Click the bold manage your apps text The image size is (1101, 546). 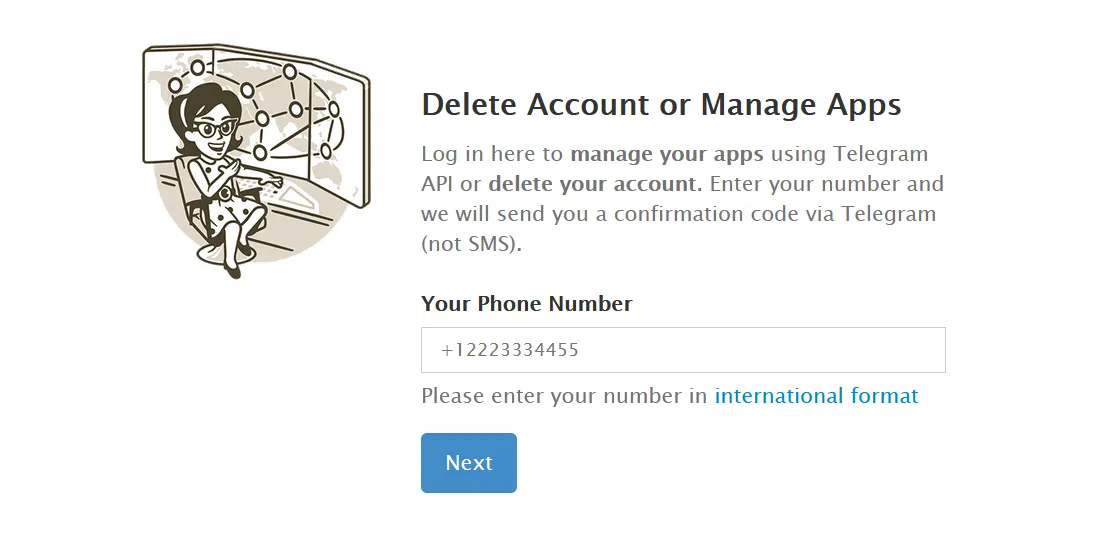point(666,155)
